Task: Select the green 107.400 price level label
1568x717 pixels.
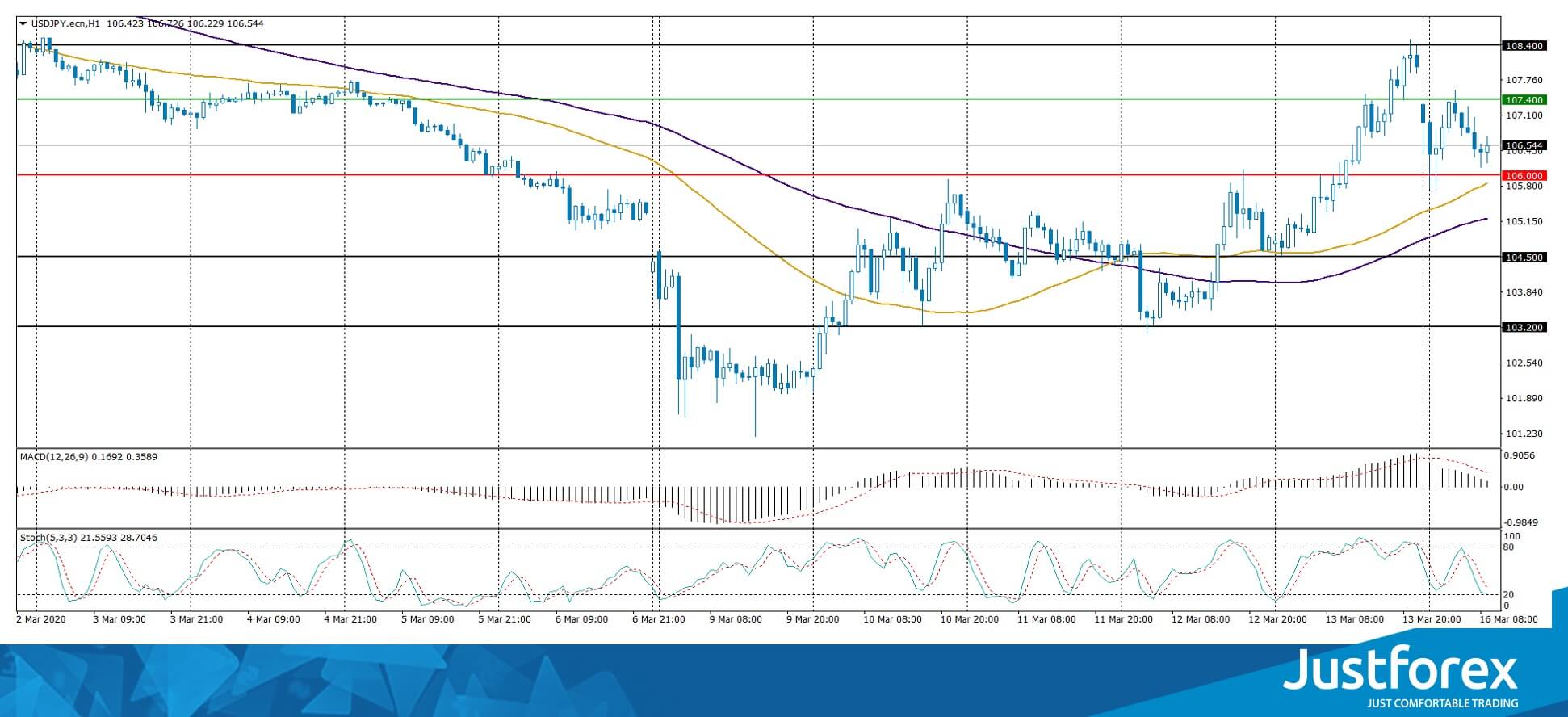Action: click(x=1524, y=100)
